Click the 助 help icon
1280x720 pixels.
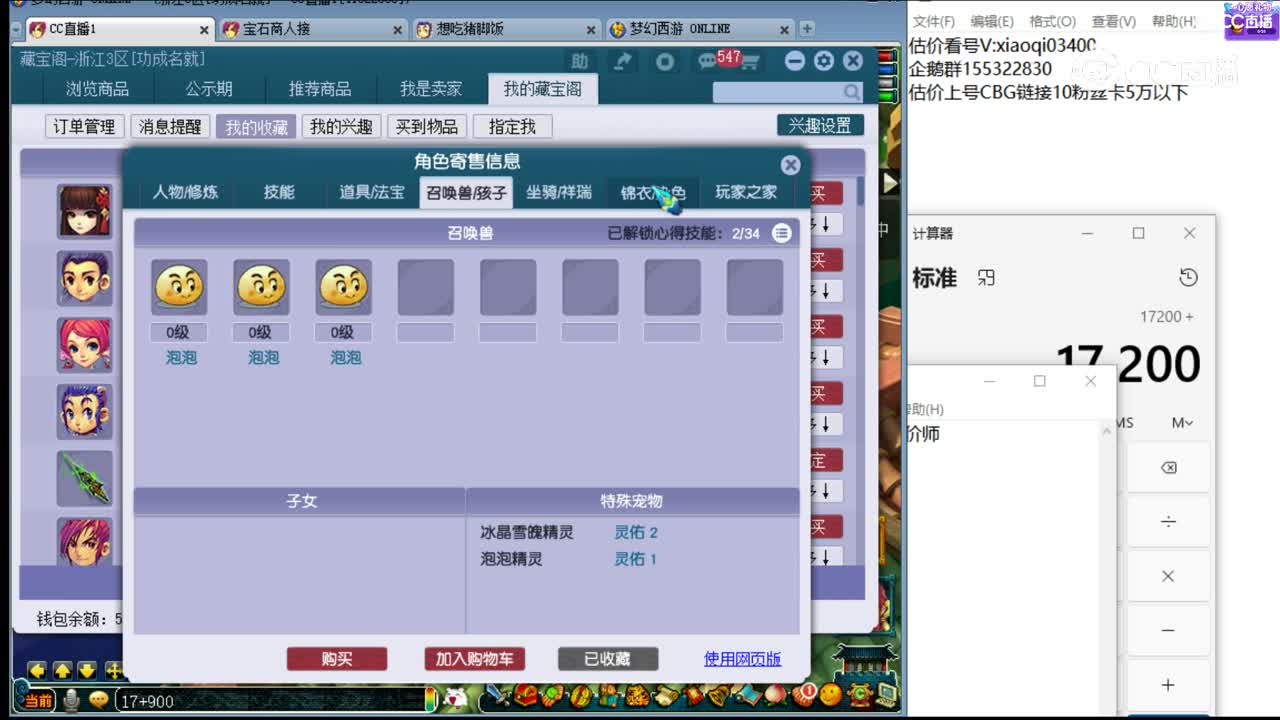tap(580, 61)
